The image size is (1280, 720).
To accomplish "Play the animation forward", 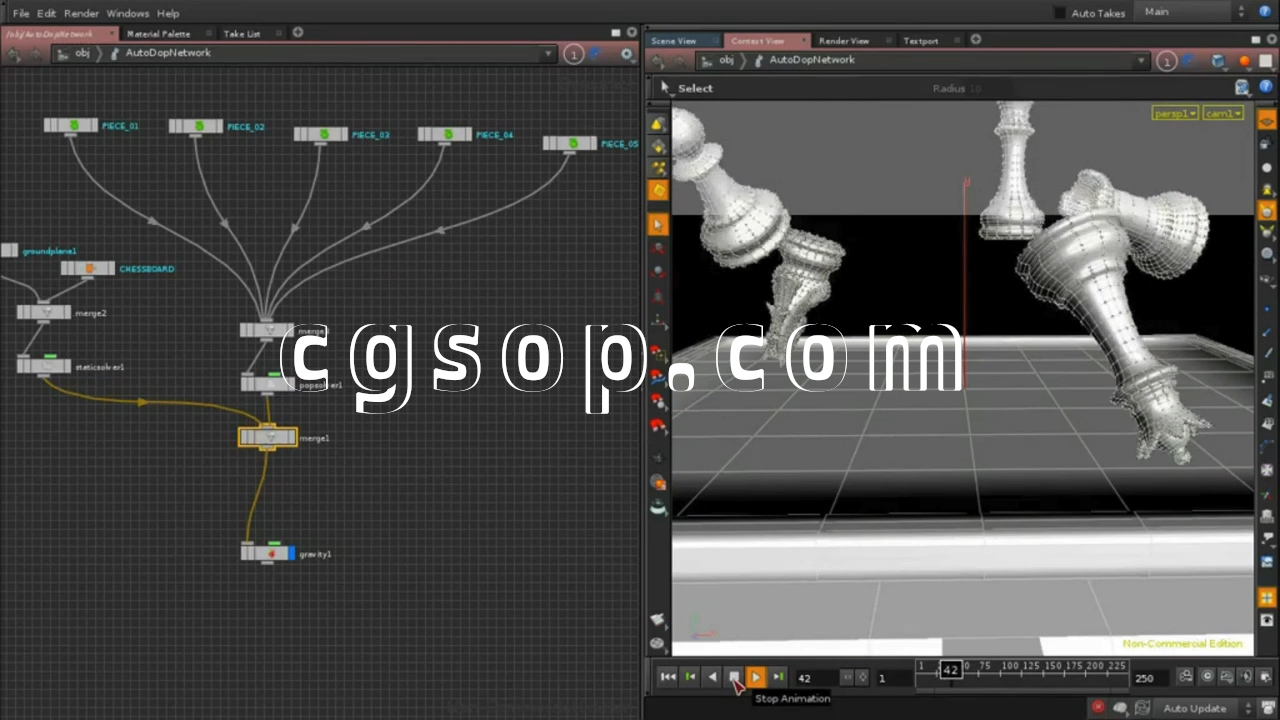I will (x=756, y=677).
